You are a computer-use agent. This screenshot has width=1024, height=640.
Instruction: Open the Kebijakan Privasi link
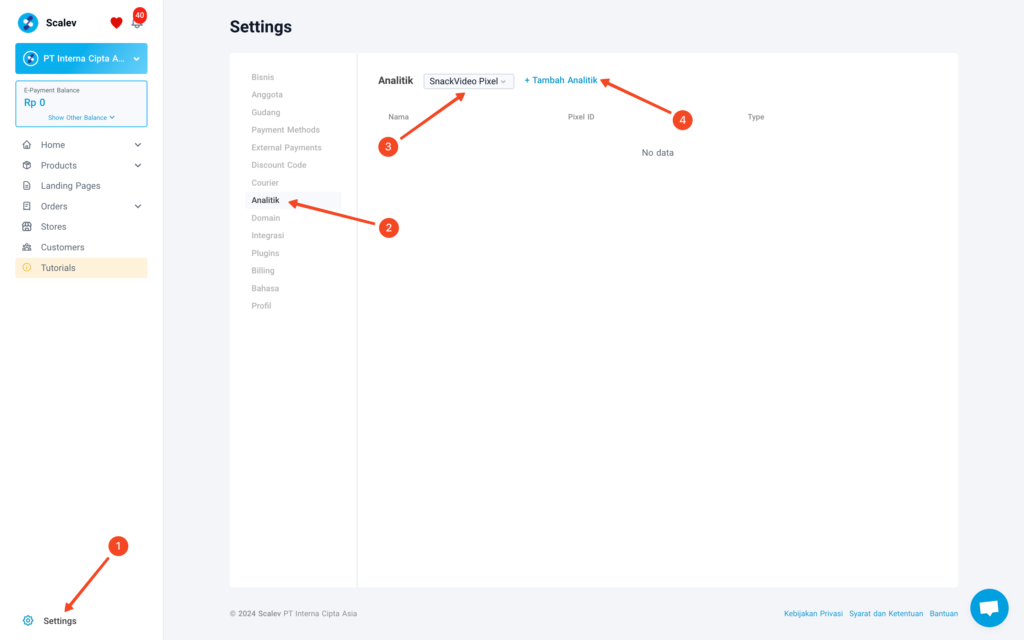[813, 614]
